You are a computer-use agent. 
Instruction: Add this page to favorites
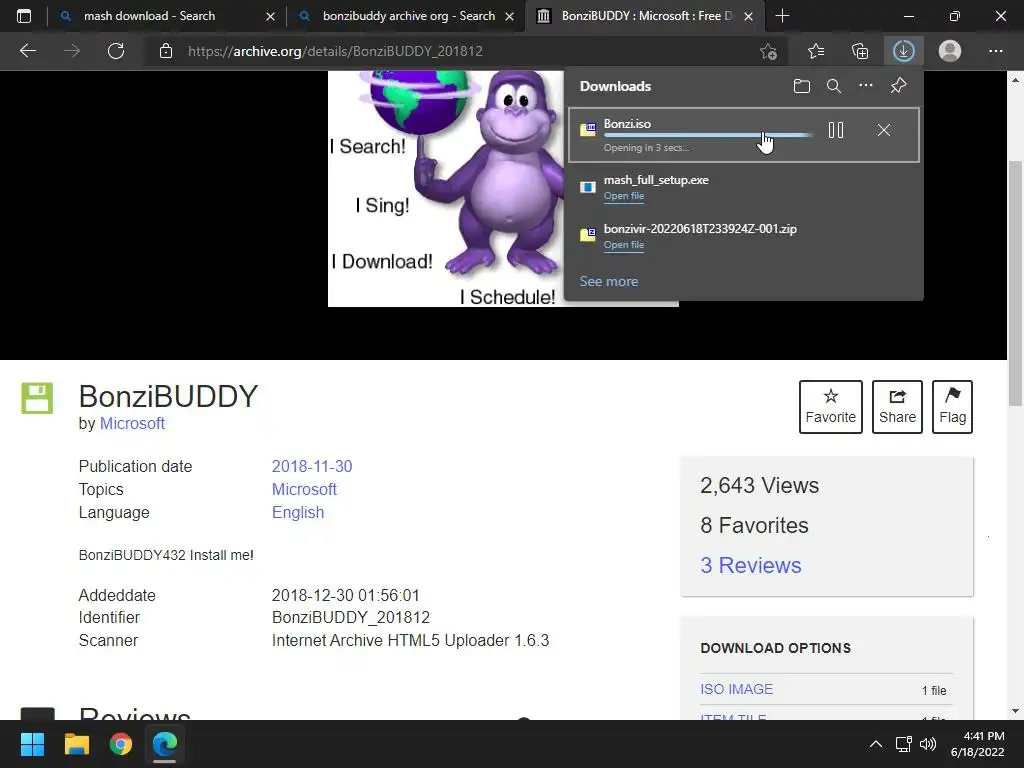click(769, 51)
